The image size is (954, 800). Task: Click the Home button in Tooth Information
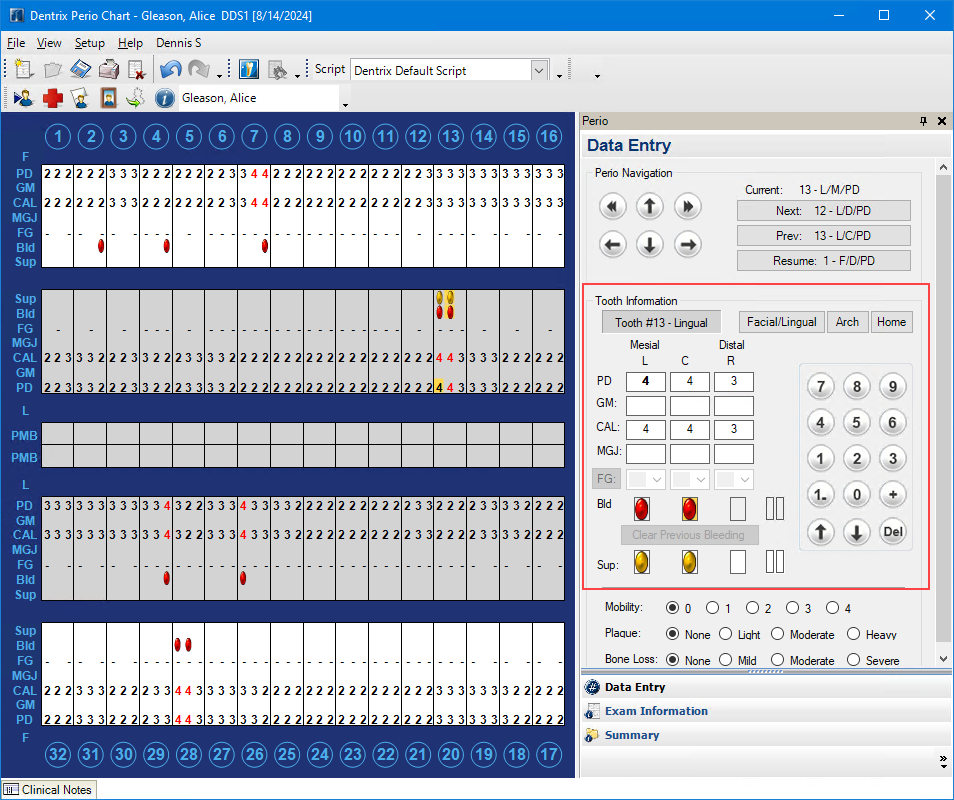(892, 321)
